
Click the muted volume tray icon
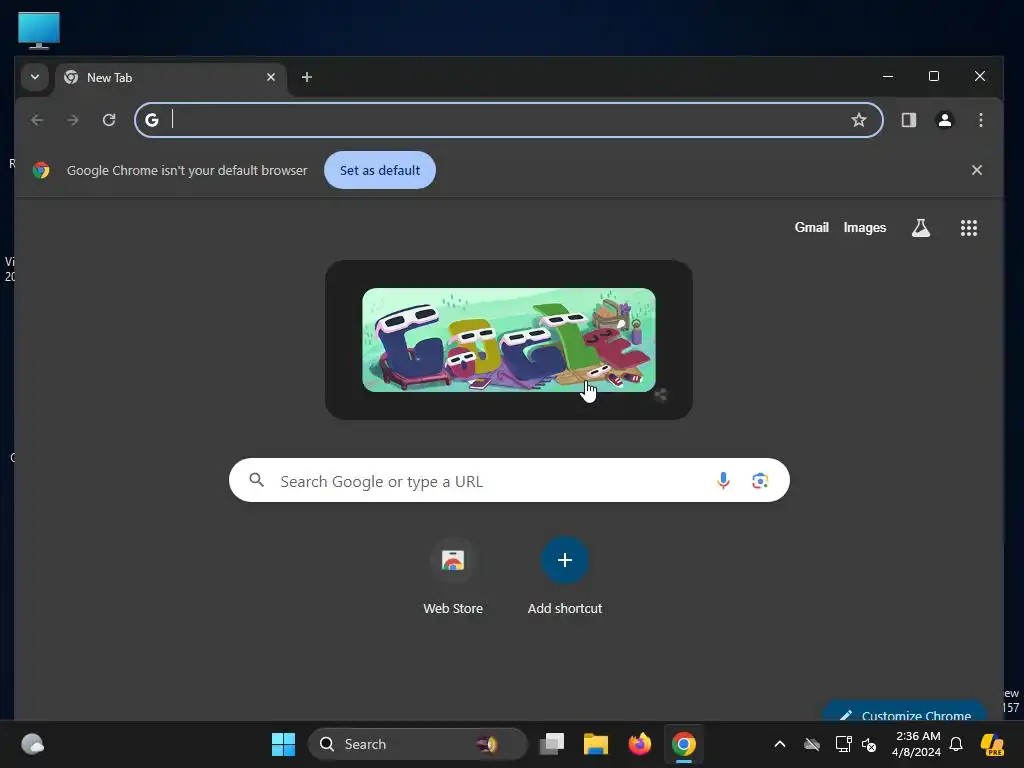(x=869, y=744)
